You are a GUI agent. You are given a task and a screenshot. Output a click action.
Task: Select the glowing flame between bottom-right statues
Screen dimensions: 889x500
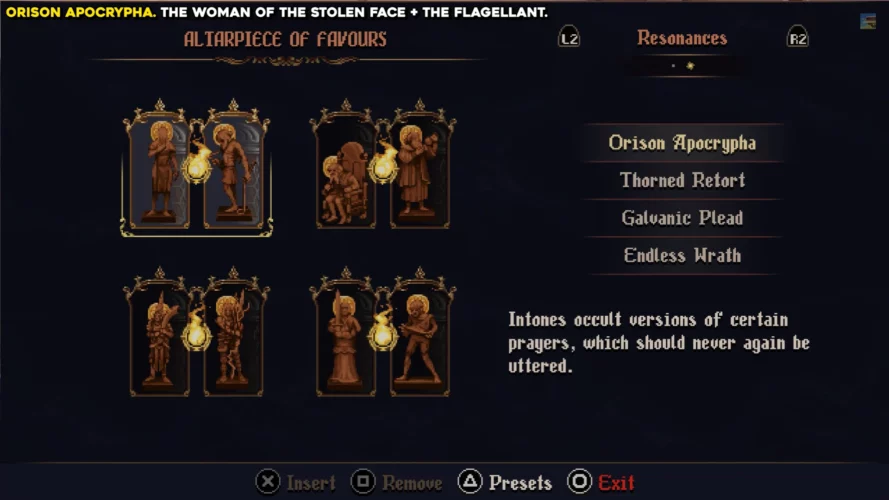(x=383, y=332)
